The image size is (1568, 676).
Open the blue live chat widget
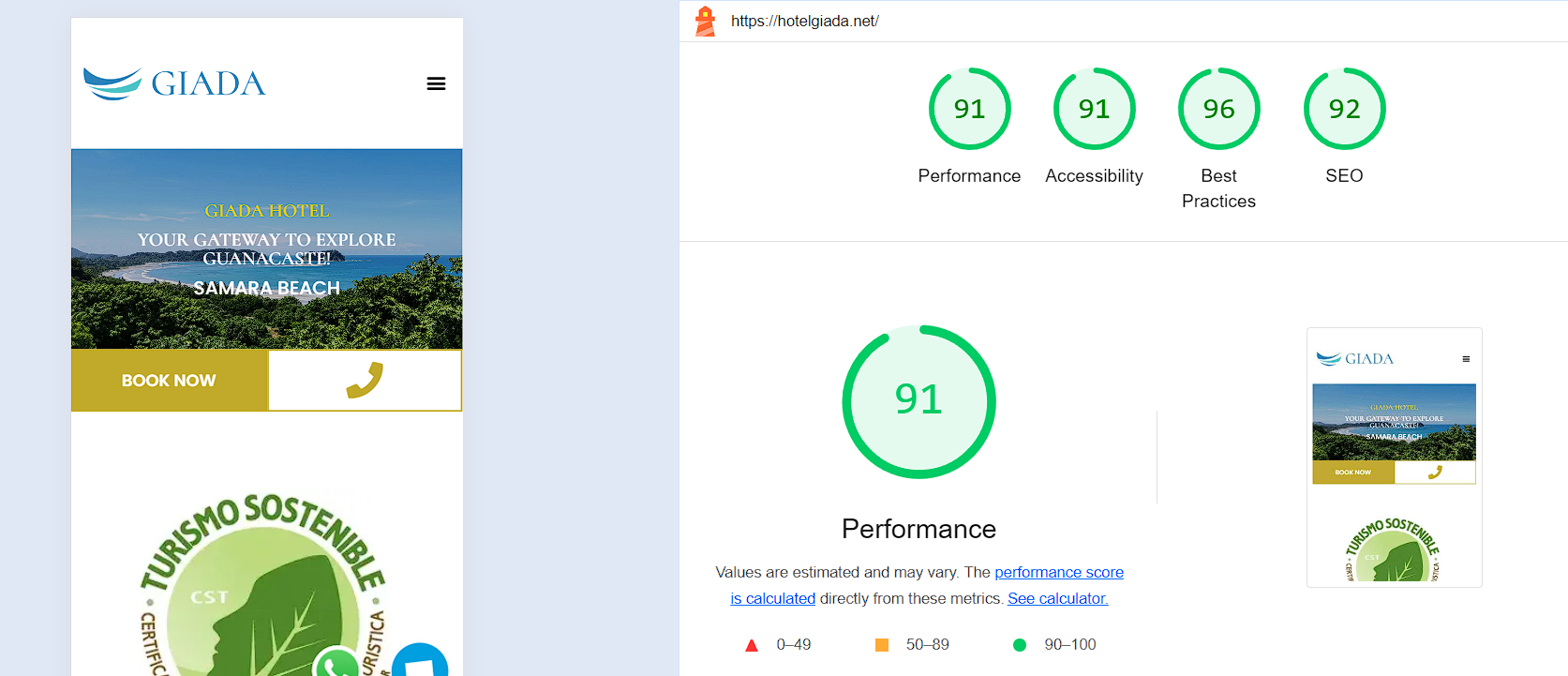(x=420, y=660)
